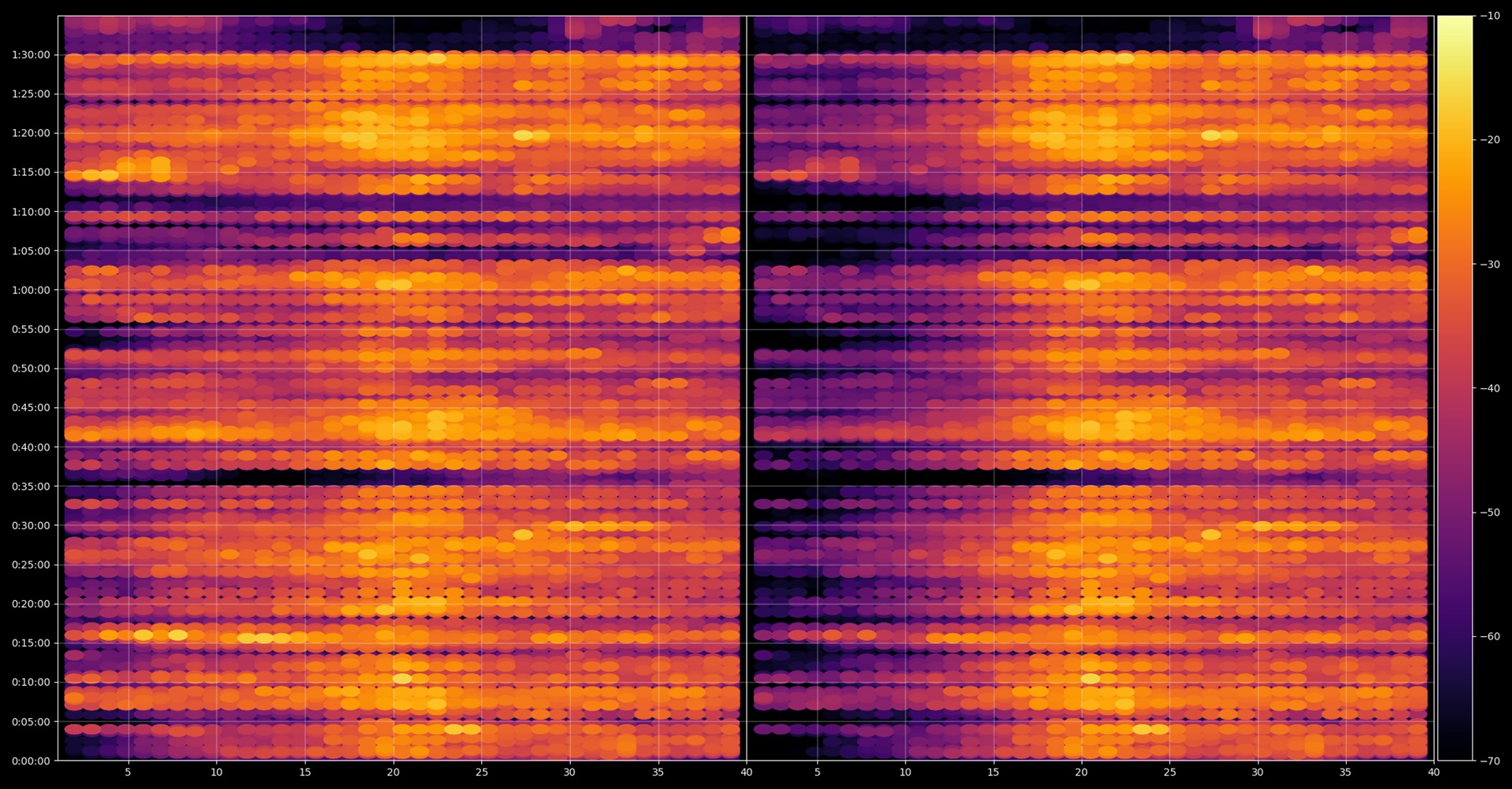Click the −10 colorbar tick label

point(1490,16)
